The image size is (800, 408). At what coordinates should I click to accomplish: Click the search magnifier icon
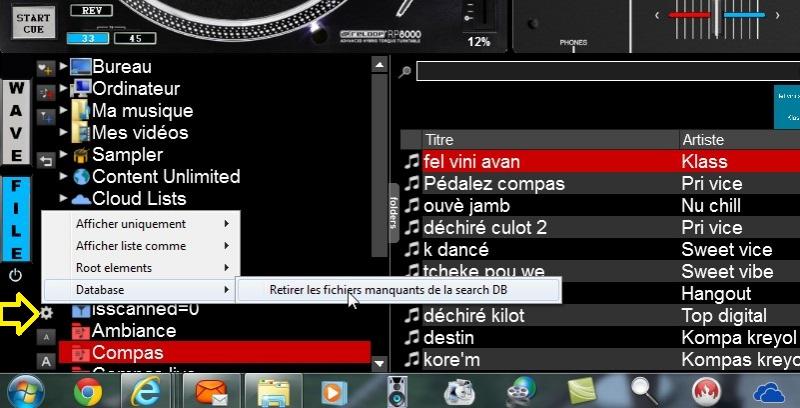click(405, 72)
